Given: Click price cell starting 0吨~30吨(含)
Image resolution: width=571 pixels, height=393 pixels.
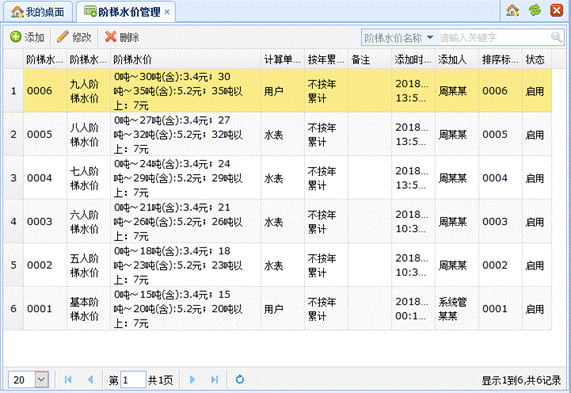Looking at the screenshot, I should click(185, 91).
